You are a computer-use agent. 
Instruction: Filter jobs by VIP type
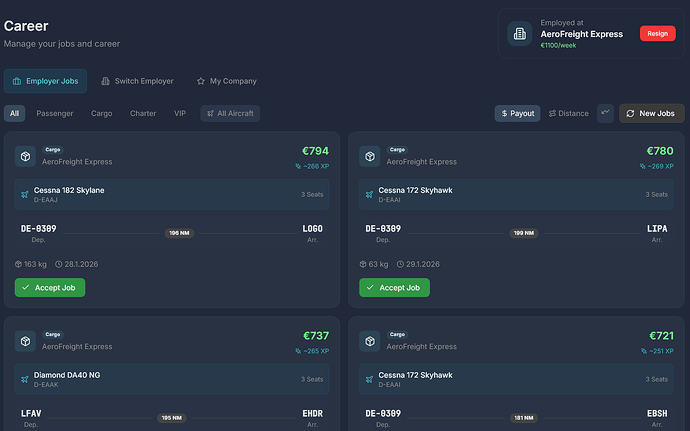point(180,113)
